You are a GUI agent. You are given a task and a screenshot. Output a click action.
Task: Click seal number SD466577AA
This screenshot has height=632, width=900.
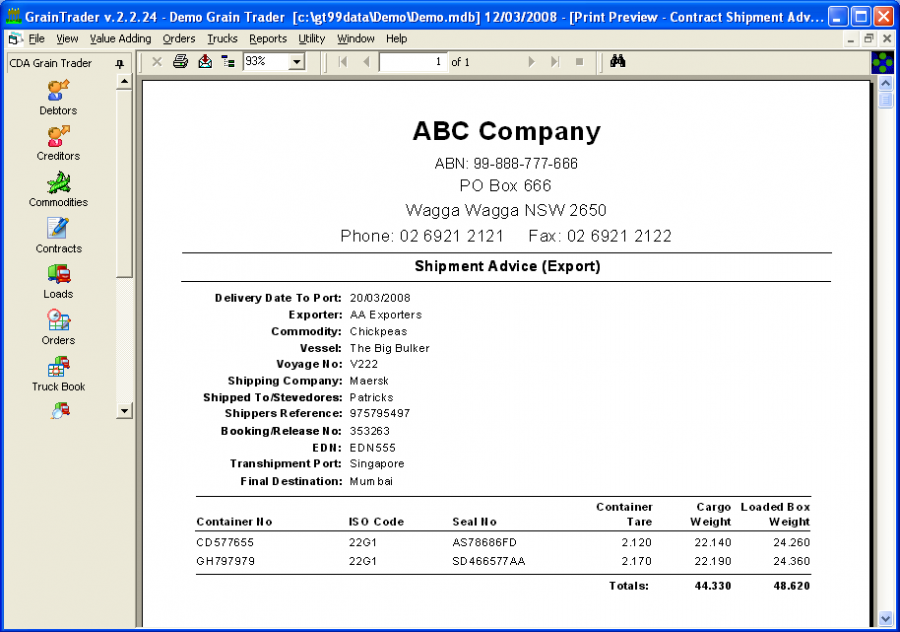coord(488,561)
